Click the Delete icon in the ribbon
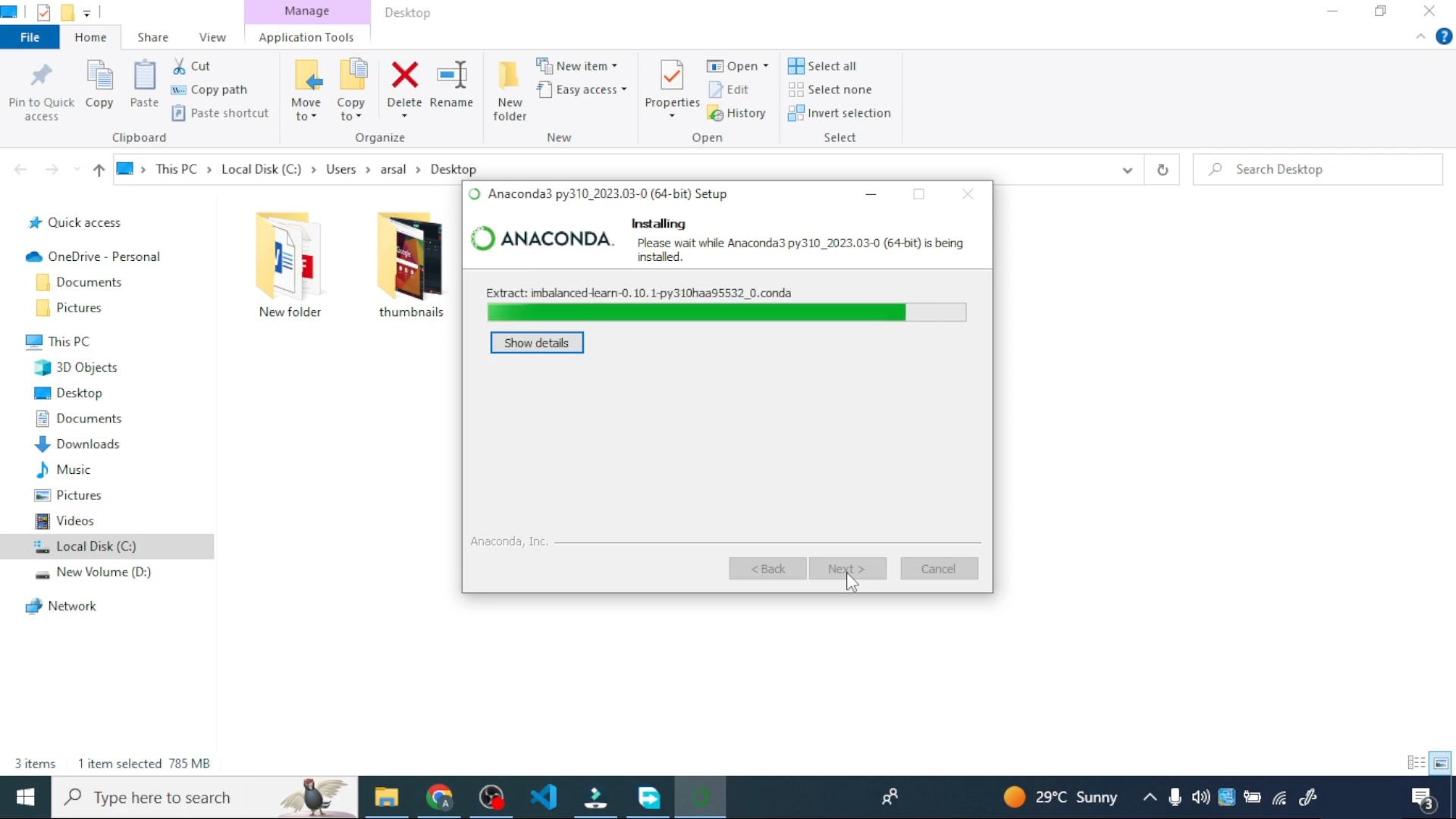The image size is (1456, 819). (x=404, y=76)
